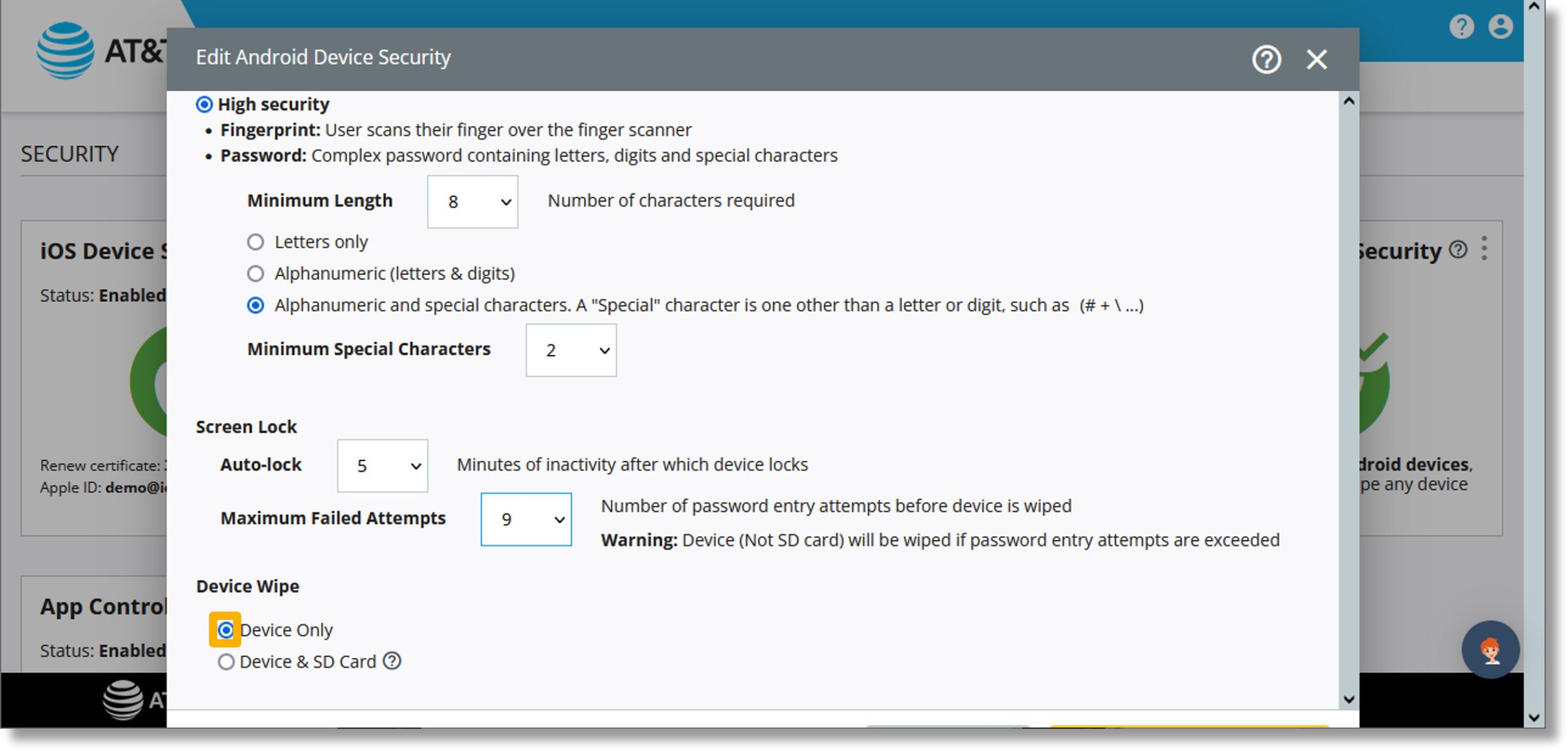The width and height of the screenshot is (1568, 751).
Task: Select the Letters only radio button
Action: [255, 241]
